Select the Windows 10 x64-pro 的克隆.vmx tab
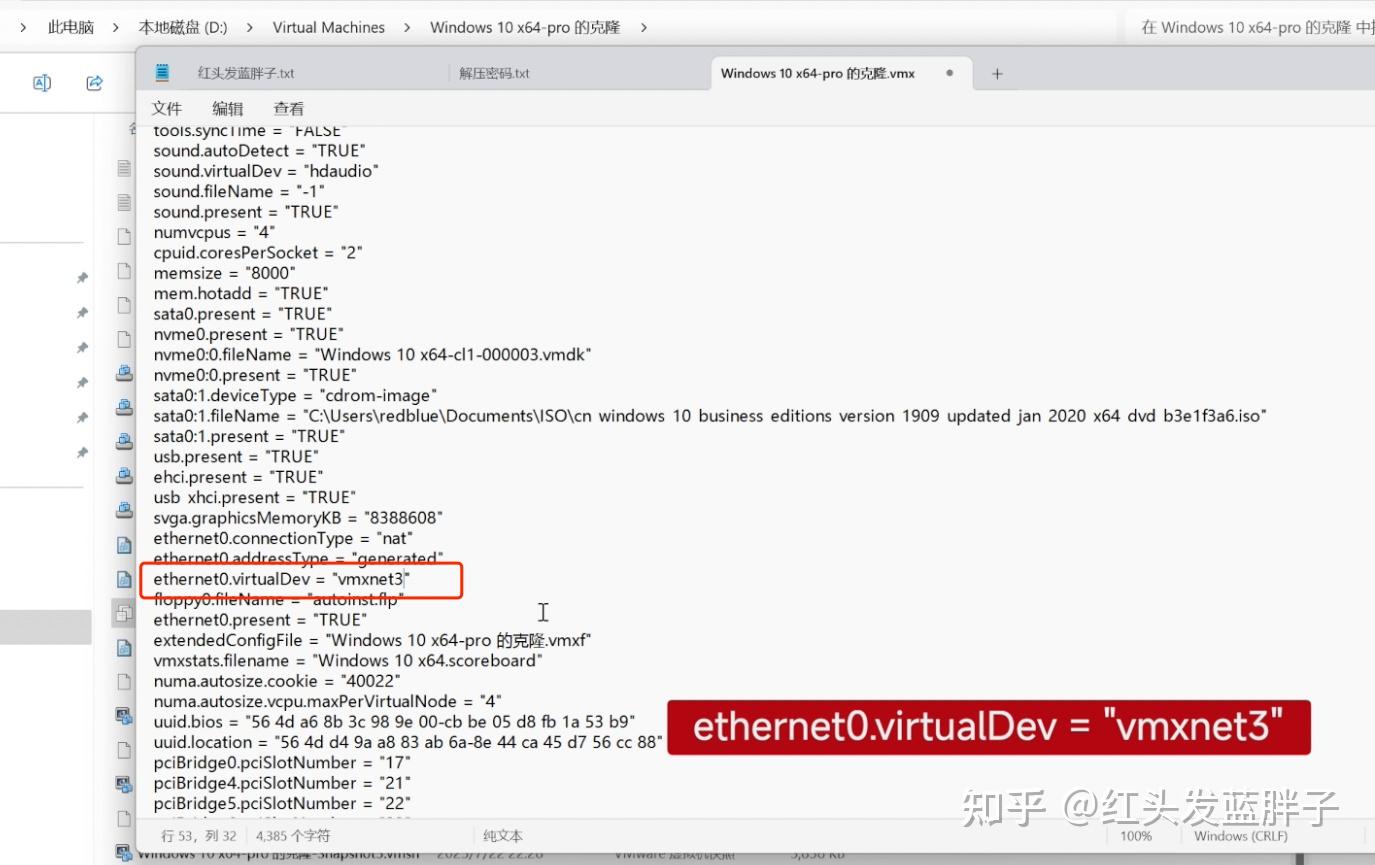Screen dimensions: 1375x865 coord(817,73)
